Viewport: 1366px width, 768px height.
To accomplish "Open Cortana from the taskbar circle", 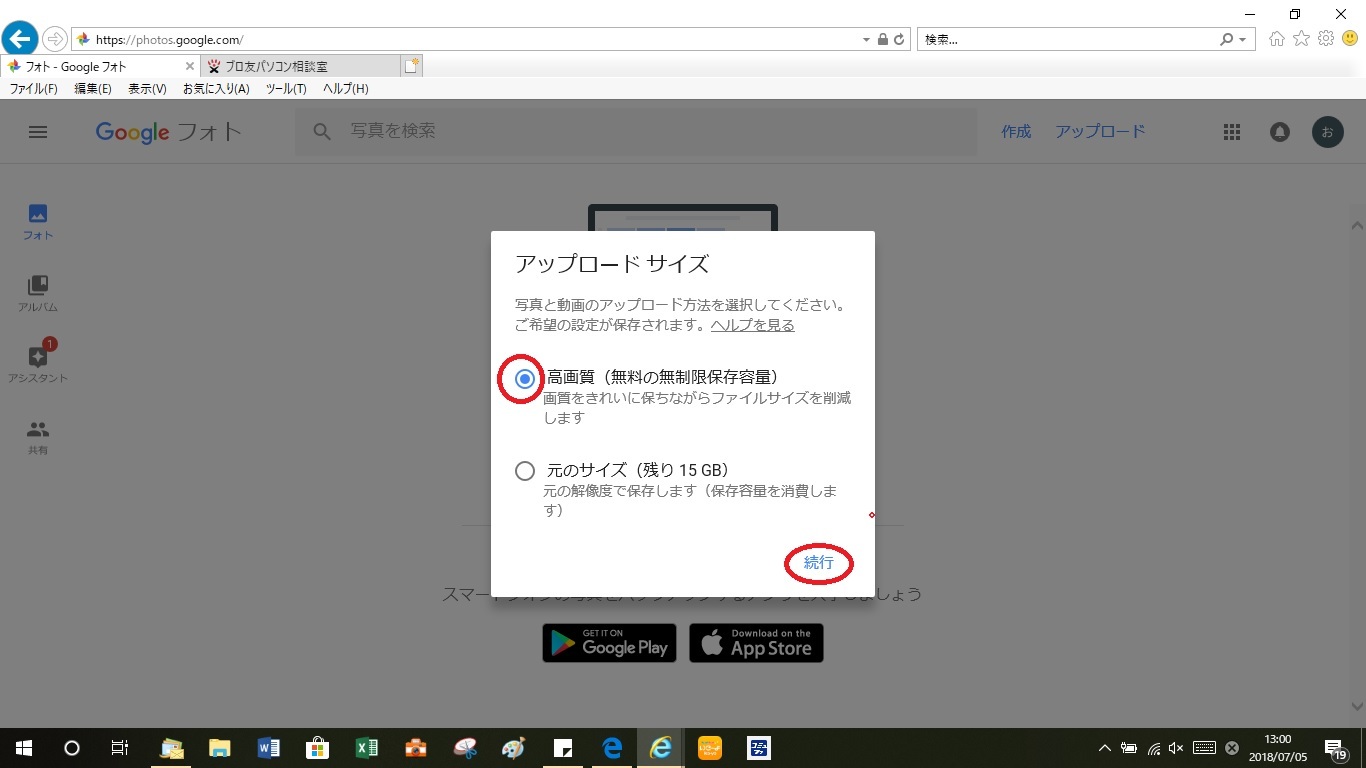I will (x=71, y=748).
